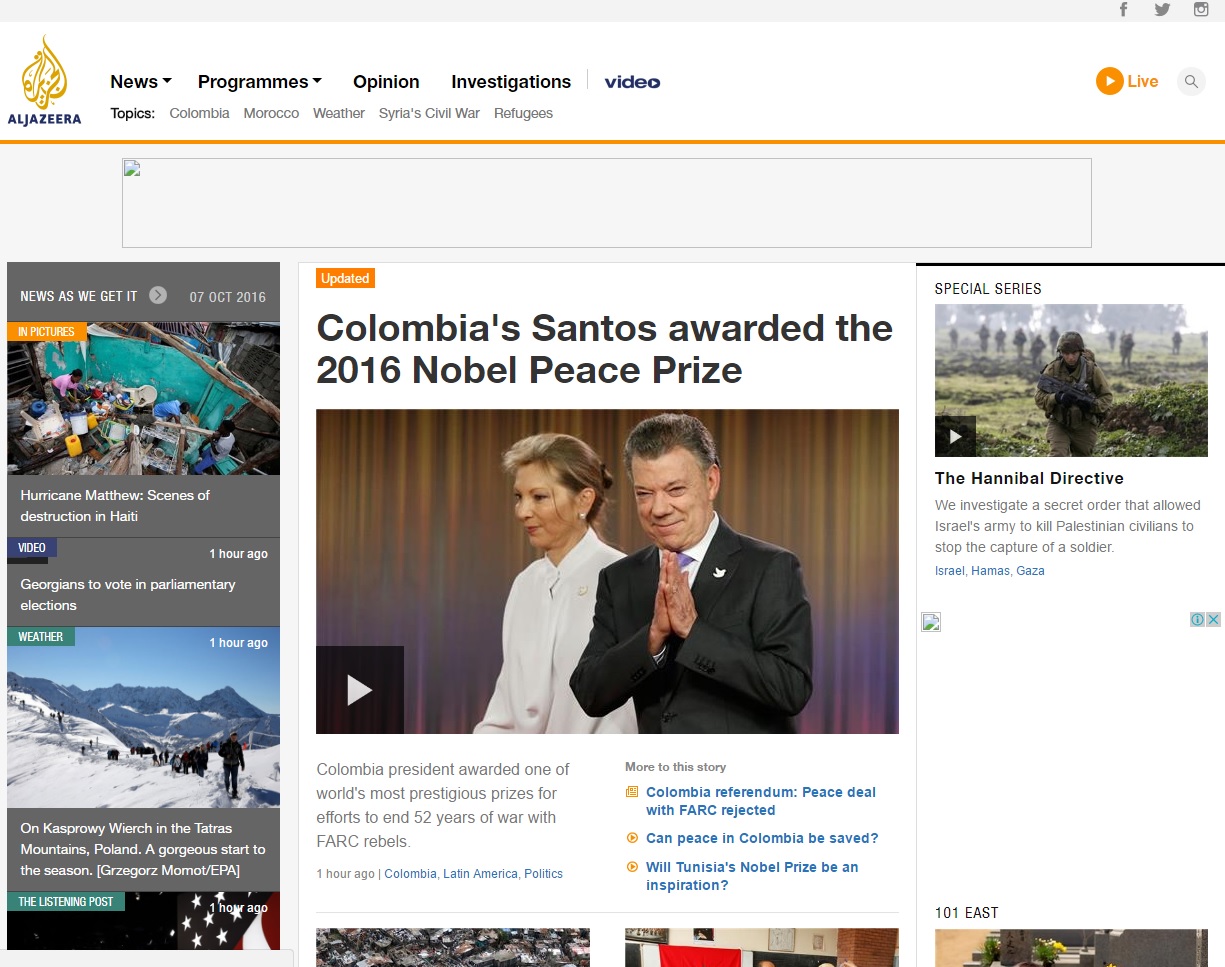Click the 'Live' text label

1143,82
